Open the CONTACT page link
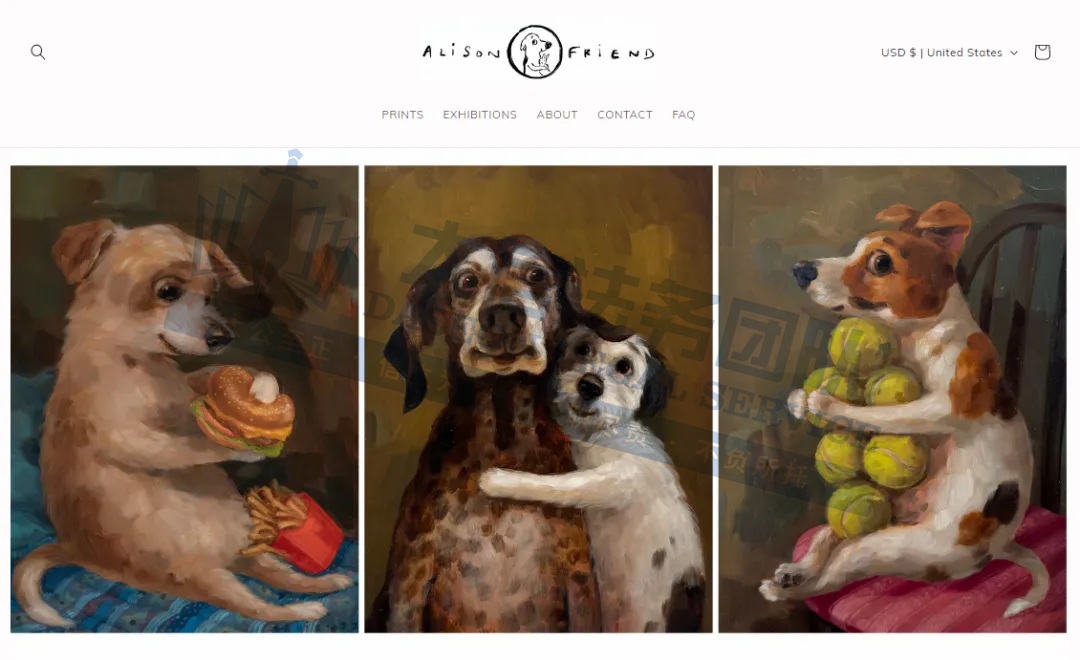The height and width of the screenshot is (660, 1080). pyautogui.click(x=624, y=115)
